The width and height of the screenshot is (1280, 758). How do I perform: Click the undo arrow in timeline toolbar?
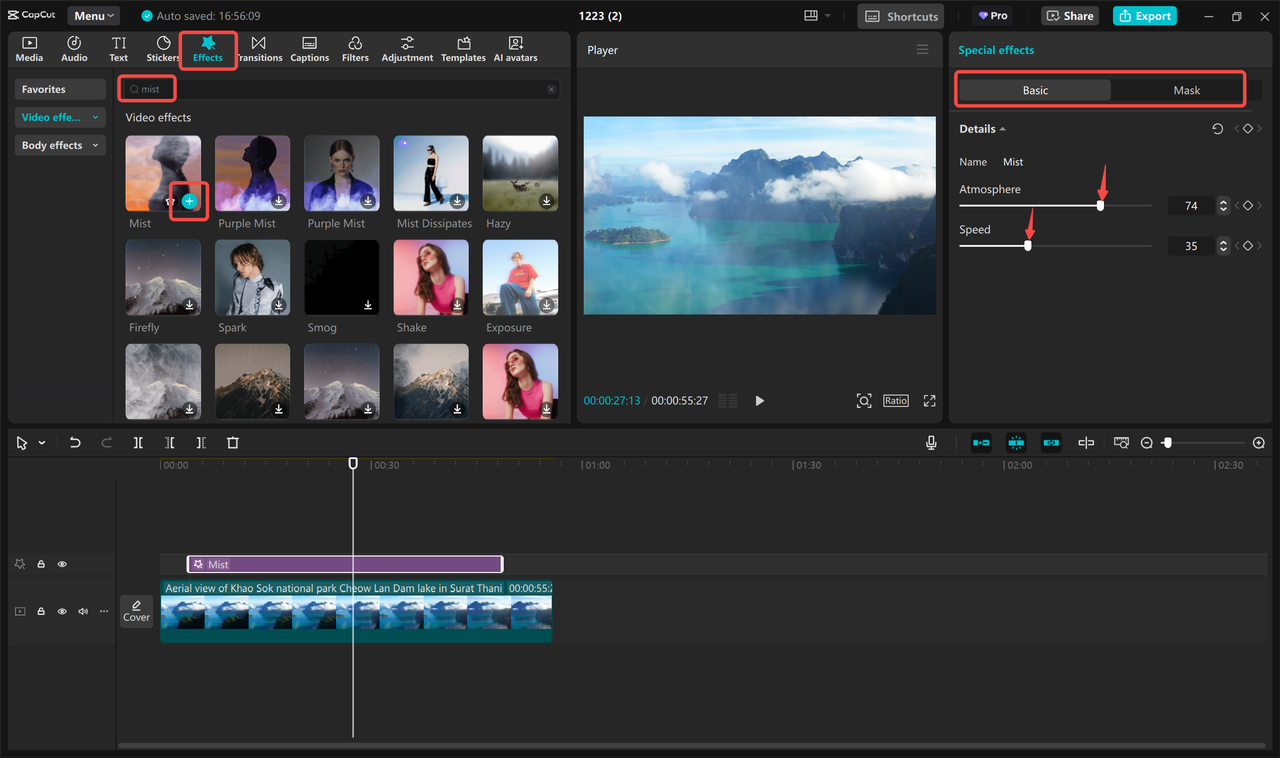75,443
